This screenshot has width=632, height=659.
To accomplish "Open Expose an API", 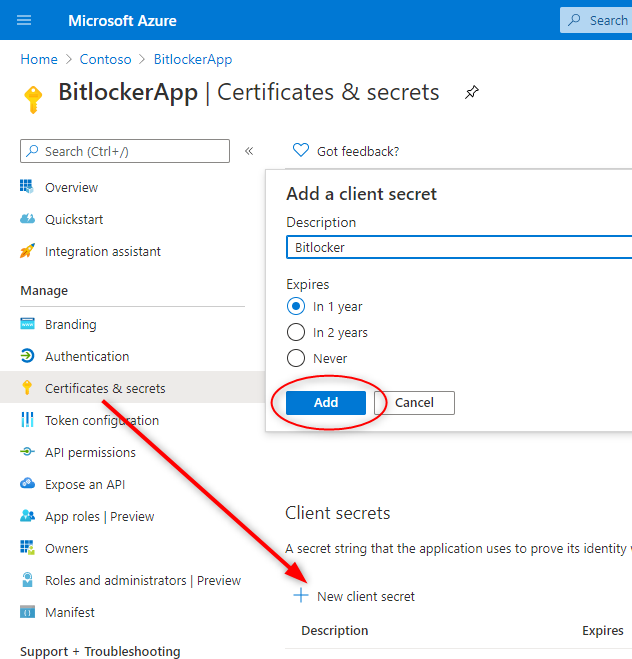I will (85, 484).
